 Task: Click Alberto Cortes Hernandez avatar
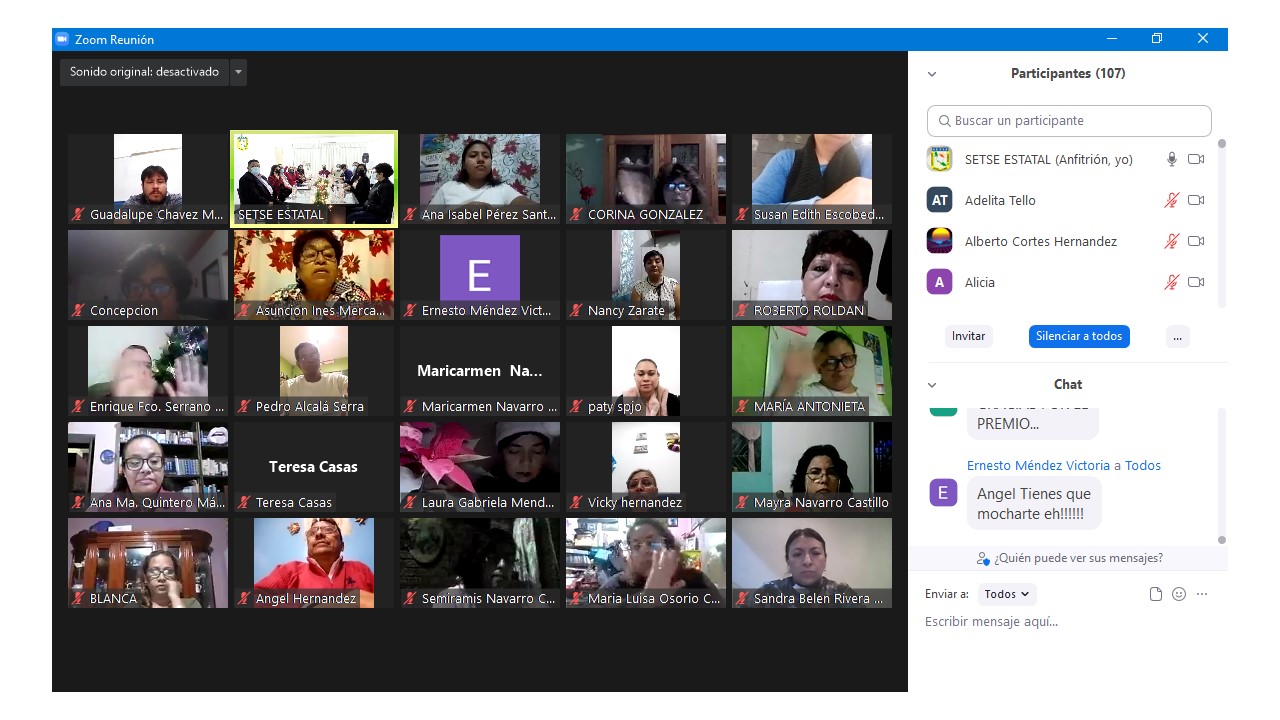pyautogui.click(x=940, y=241)
